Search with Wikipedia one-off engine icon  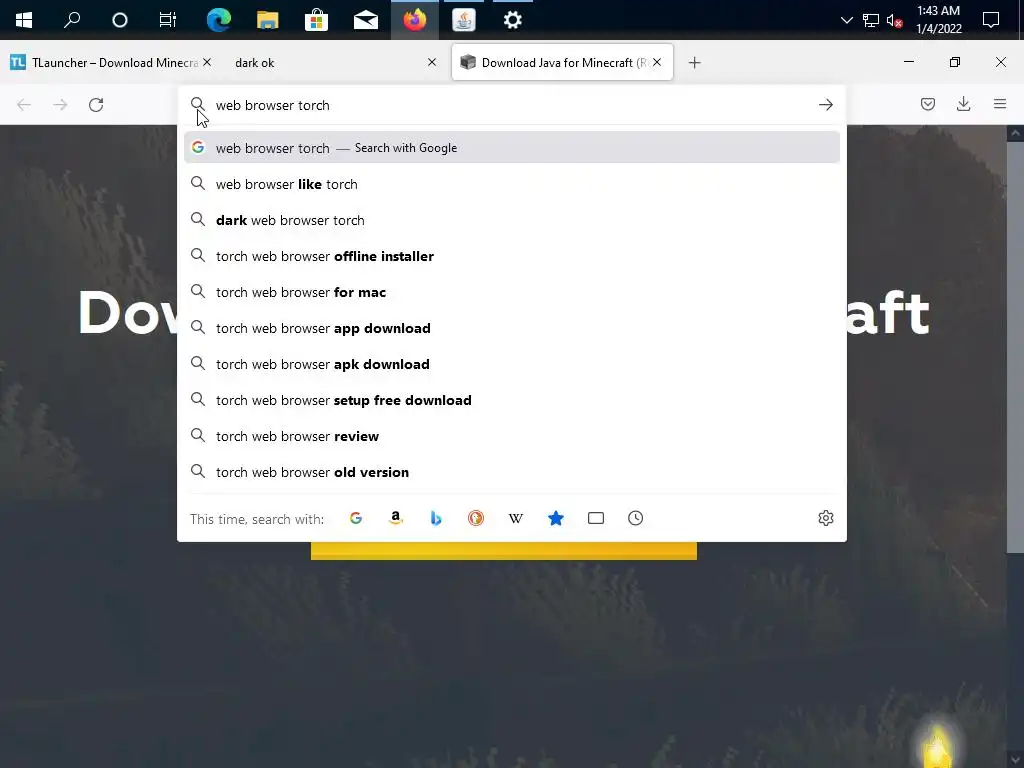(x=516, y=518)
